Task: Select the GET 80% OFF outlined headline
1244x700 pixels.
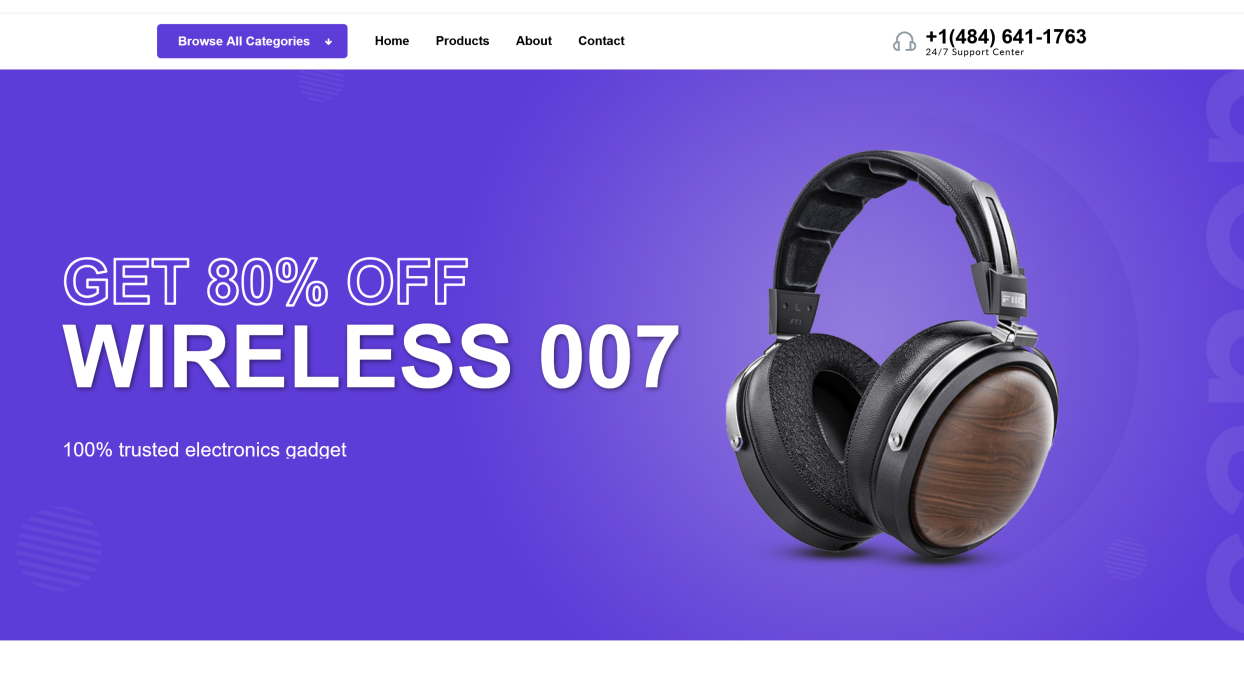Action: point(266,281)
